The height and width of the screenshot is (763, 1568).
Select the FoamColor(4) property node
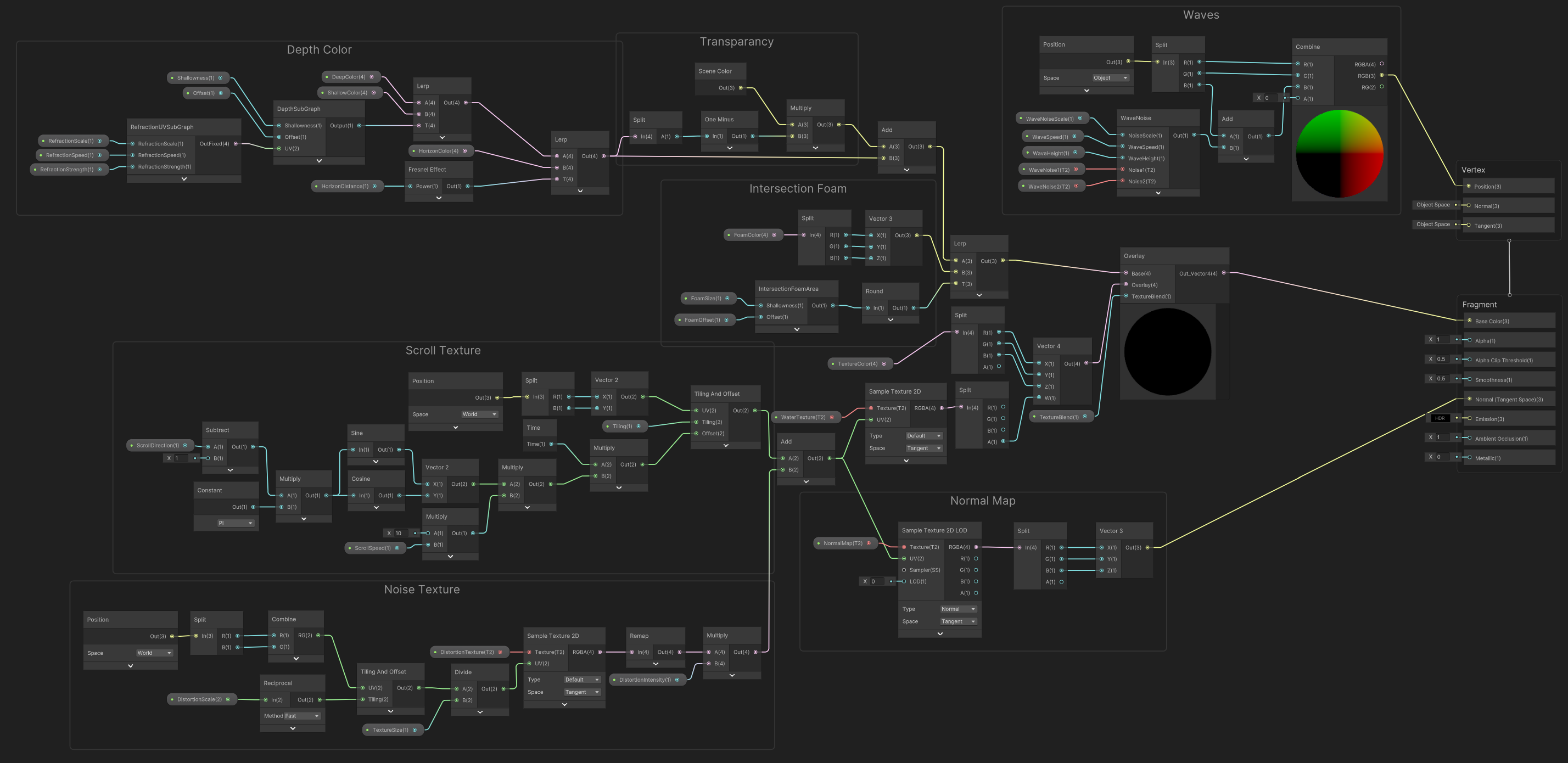pyautogui.click(x=751, y=235)
